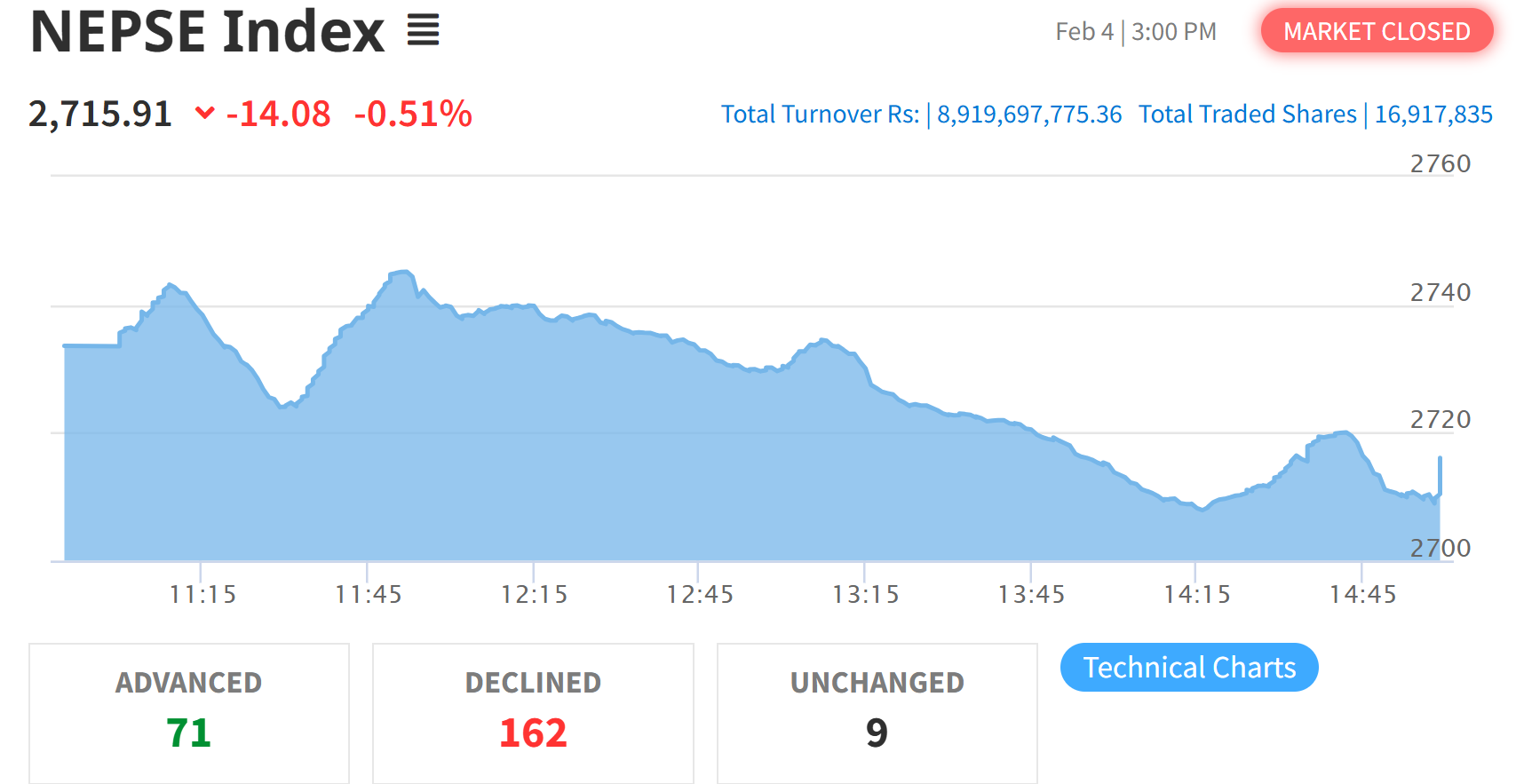Click the Total Traded Shares figure
1516x784 pixels.
point(1433,115)
